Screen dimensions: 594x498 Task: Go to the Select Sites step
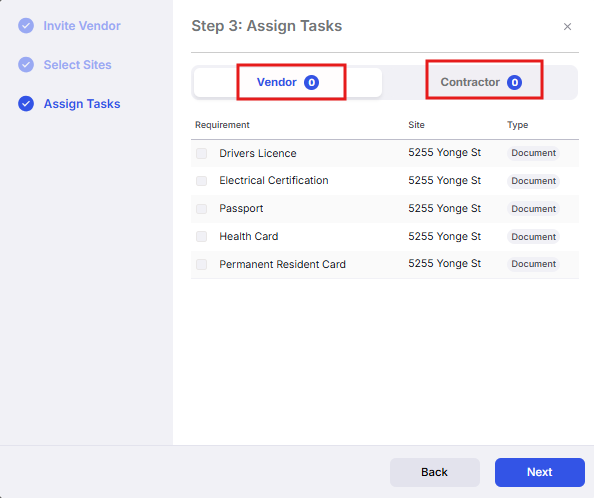(77, 65)
